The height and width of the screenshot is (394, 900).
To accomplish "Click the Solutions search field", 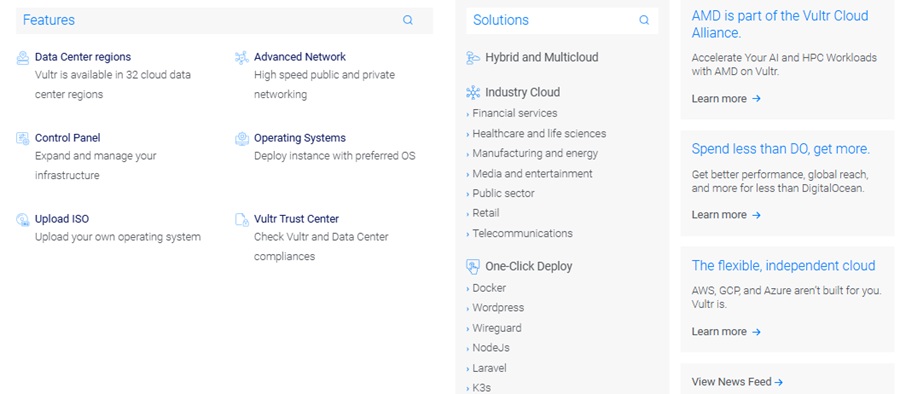I will pos(562,20).
